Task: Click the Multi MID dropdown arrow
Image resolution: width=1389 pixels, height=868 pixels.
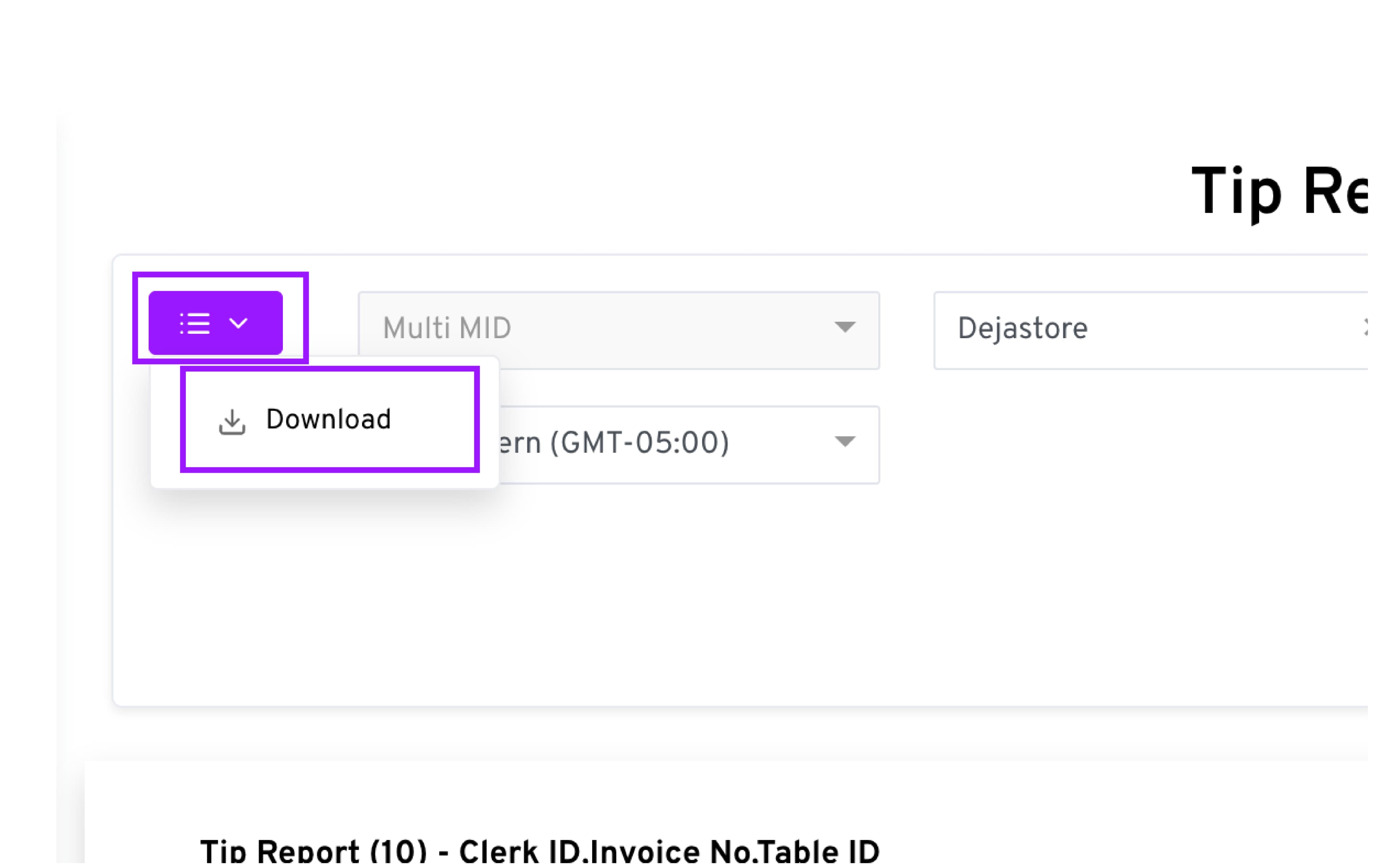Action: (844, 327)
